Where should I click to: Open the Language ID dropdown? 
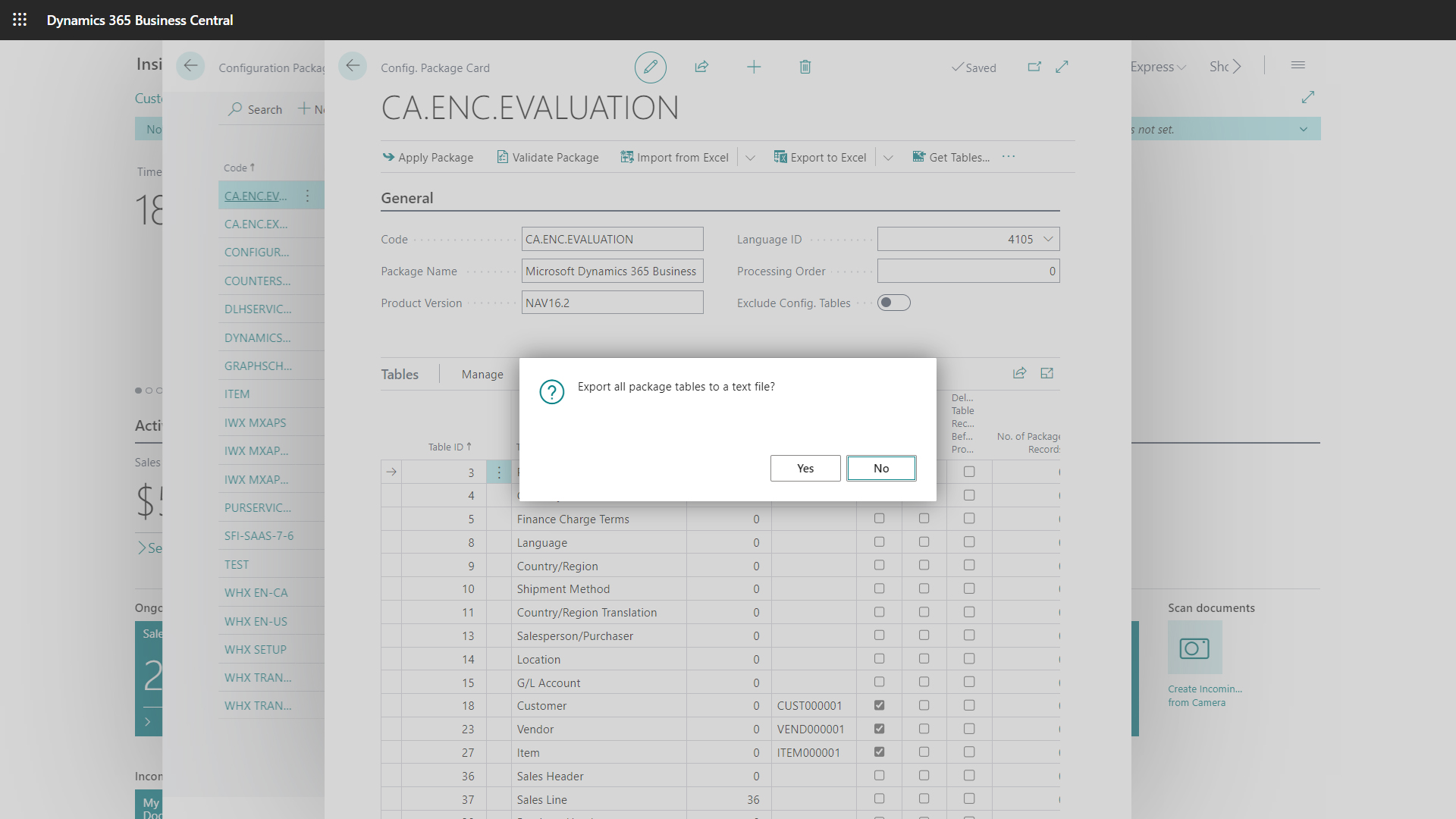(1048, 239)
